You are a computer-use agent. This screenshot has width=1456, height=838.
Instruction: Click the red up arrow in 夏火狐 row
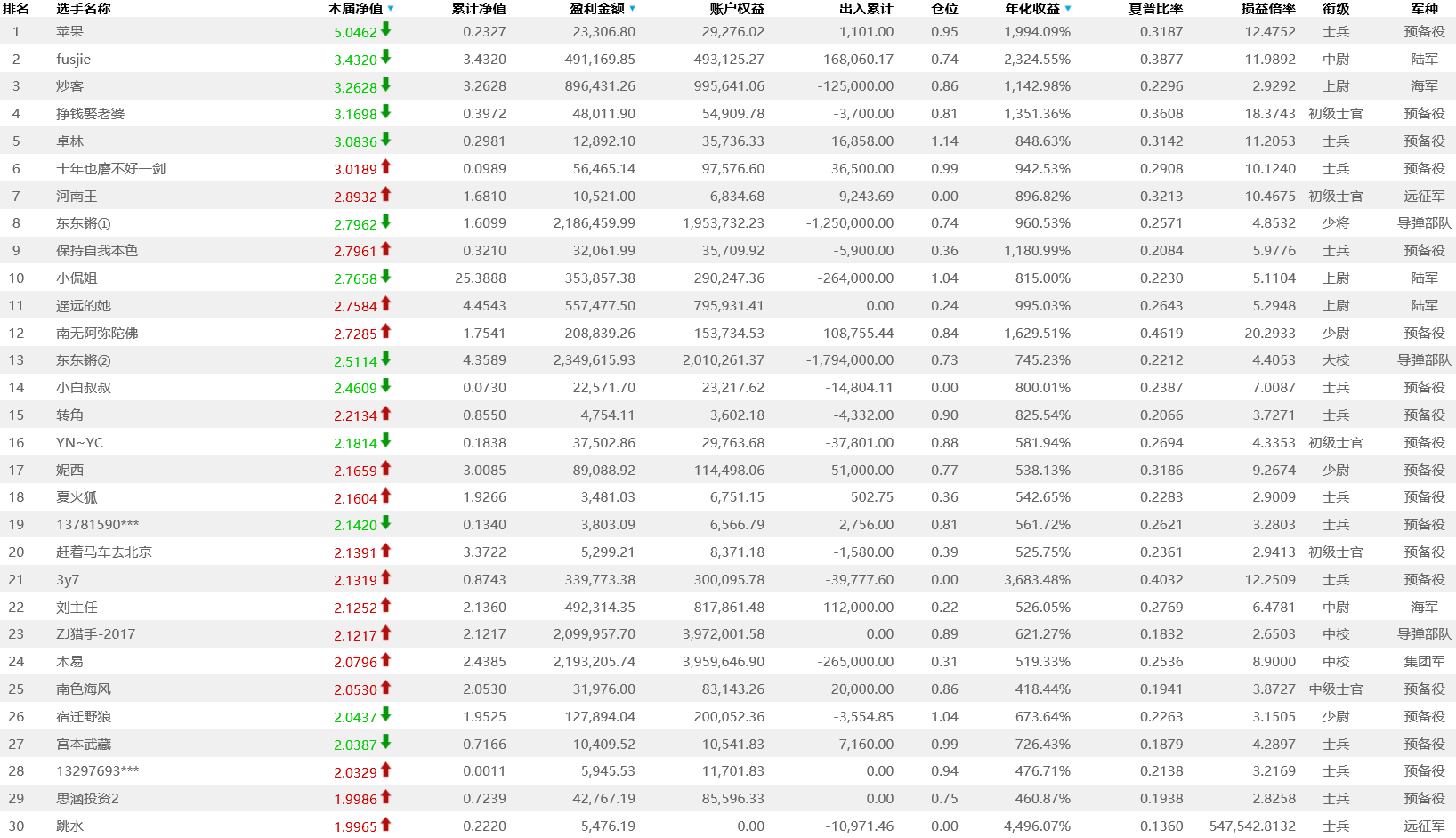(x=385, y=496)
